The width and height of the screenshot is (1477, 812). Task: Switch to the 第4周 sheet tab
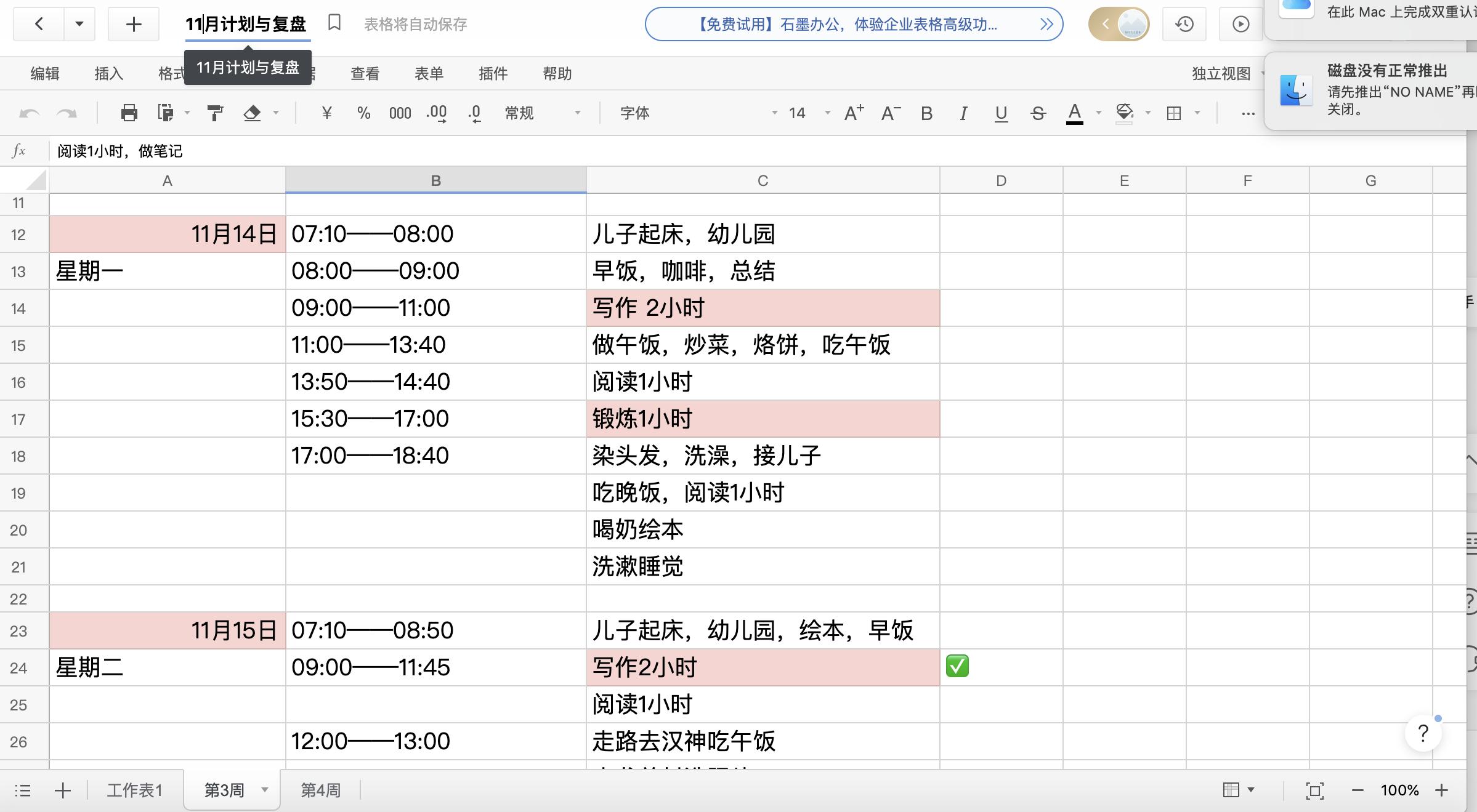[320, 790]
